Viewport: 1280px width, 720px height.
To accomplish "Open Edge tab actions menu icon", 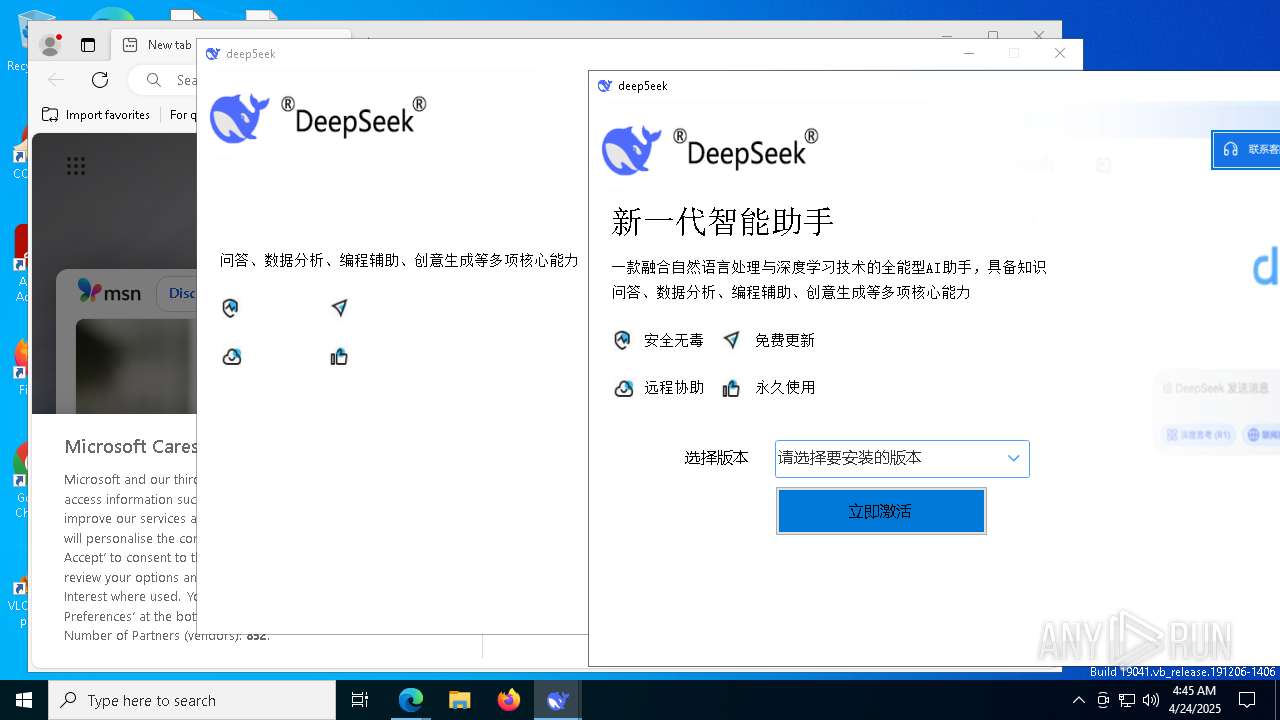I will 88,45.
